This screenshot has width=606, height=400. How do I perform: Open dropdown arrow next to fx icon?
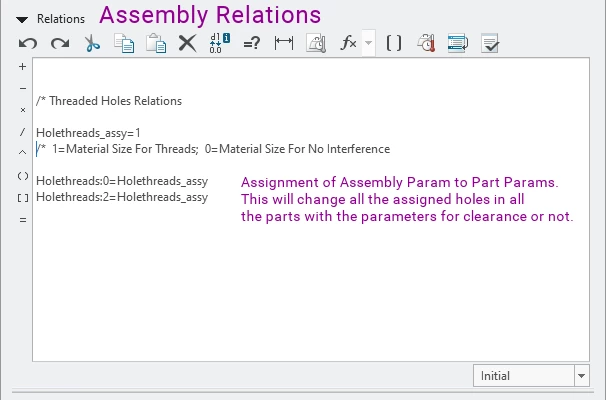[369, 43]
